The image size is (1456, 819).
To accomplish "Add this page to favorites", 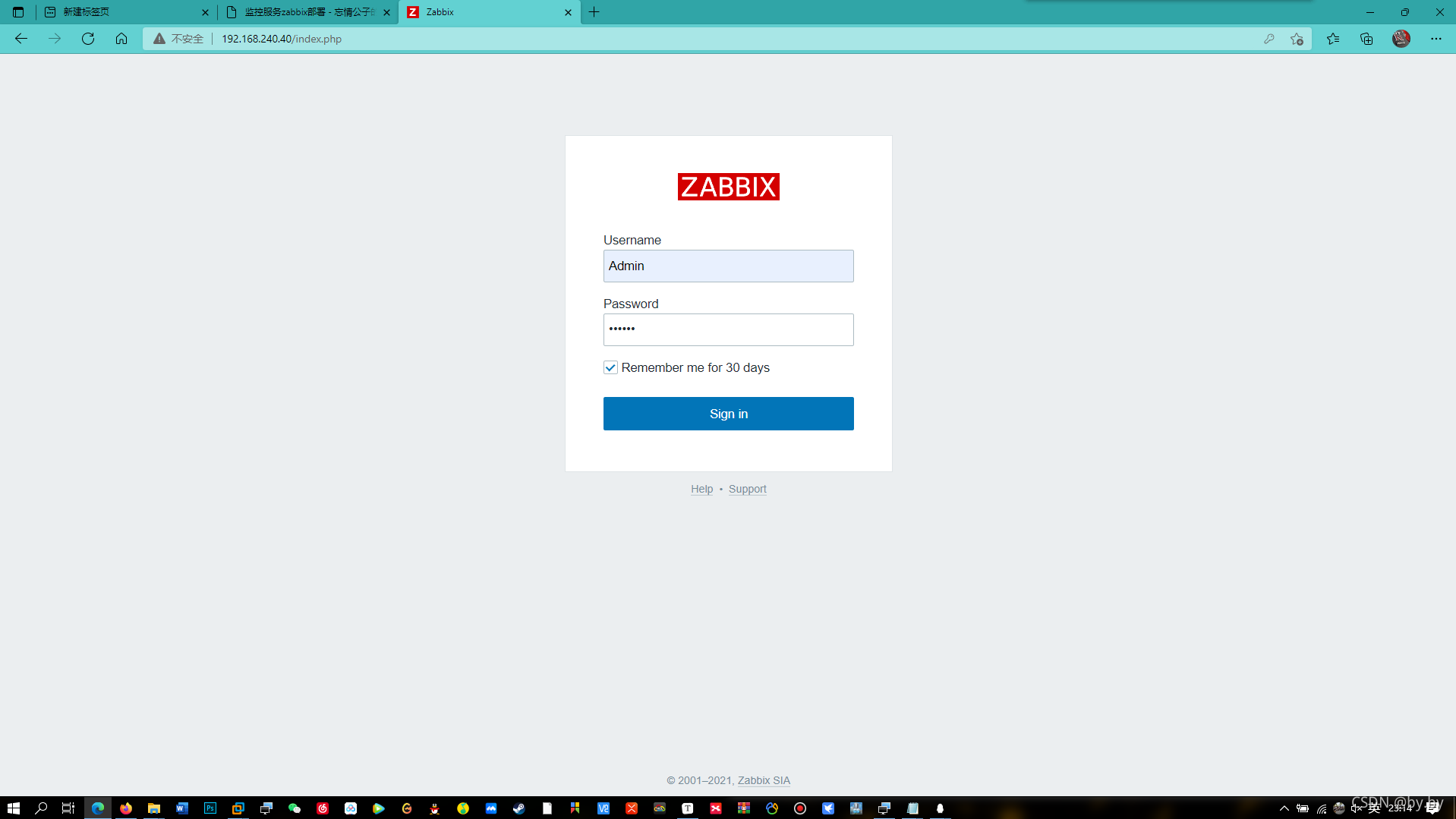I will pos(1297,39).
